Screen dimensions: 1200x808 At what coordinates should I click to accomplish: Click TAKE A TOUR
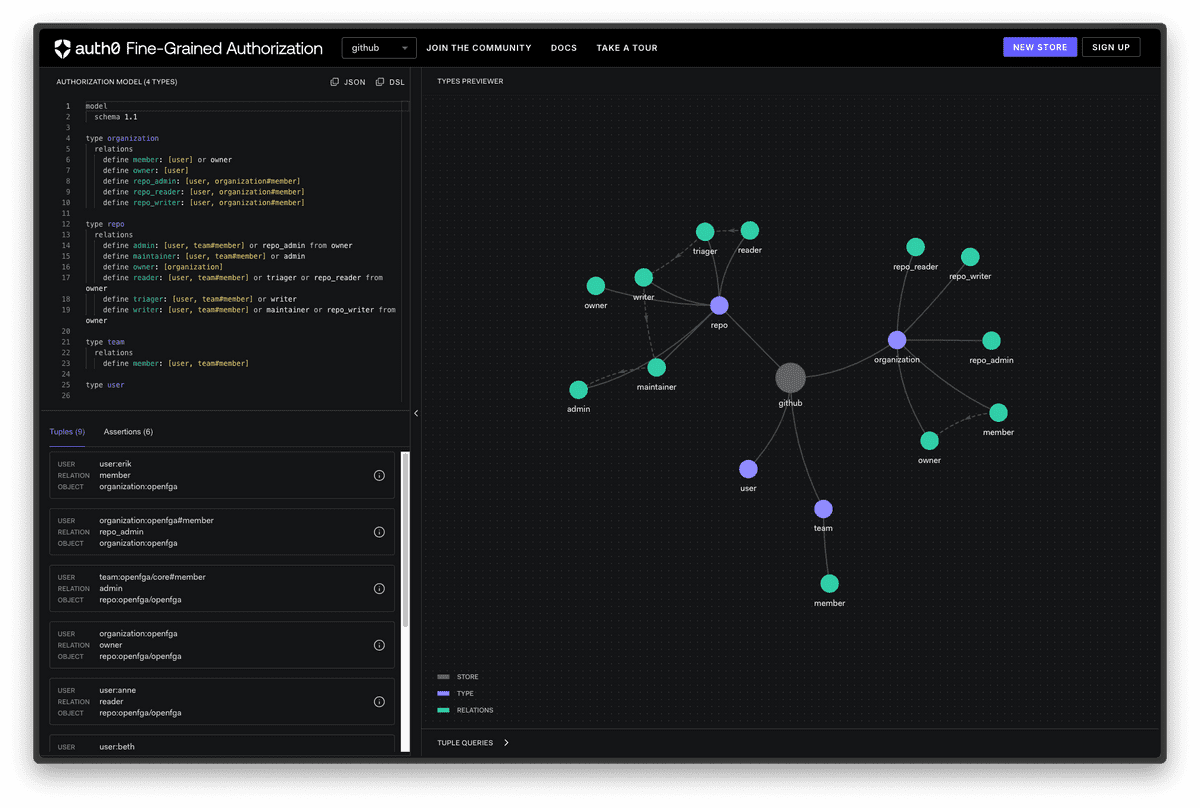click(627, 48)
